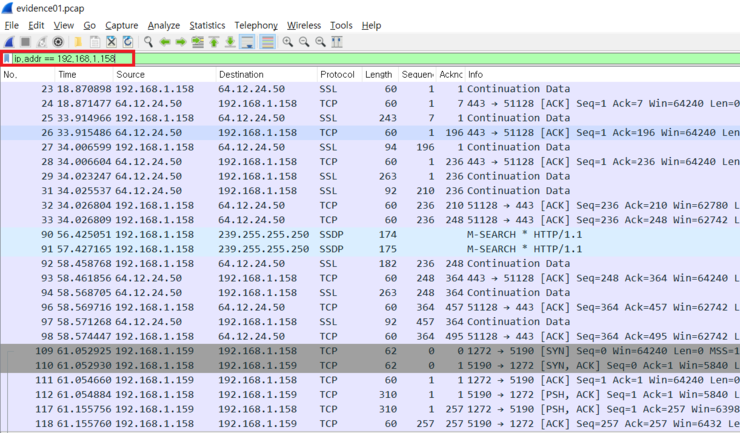The height and width of the screenshot is (433, 740).
Task: Click length 182 in packet 92
Action: pyautogui.click(x=387, y=263)
